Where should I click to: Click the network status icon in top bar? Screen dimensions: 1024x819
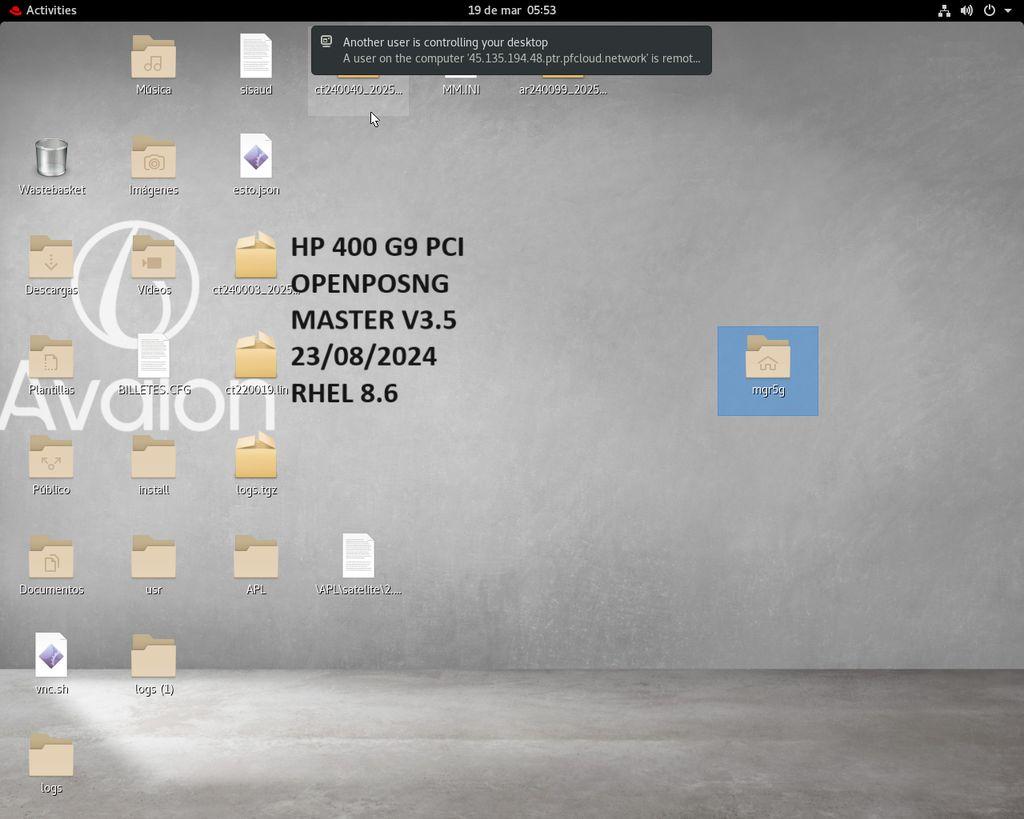point(944,11)
